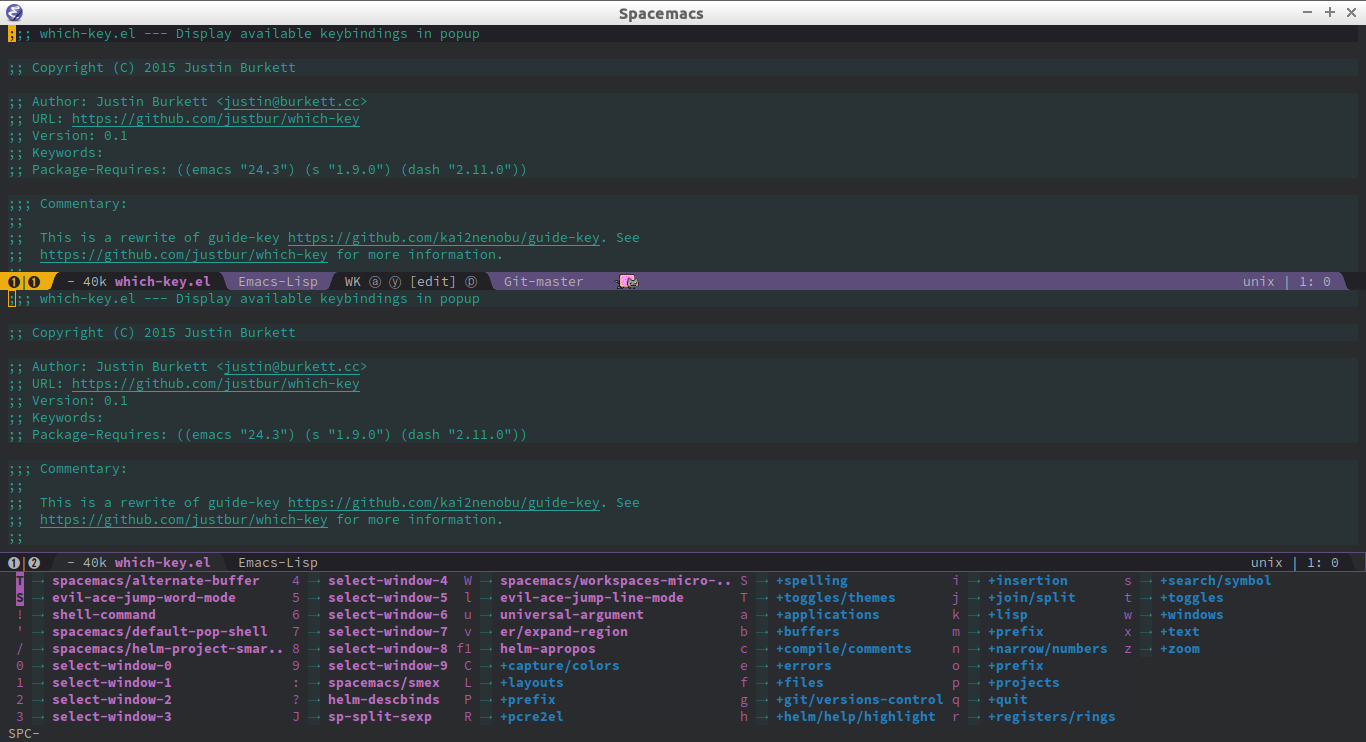
Task: Expand the +search/symbol prefix group
Action: (1215, 581)
